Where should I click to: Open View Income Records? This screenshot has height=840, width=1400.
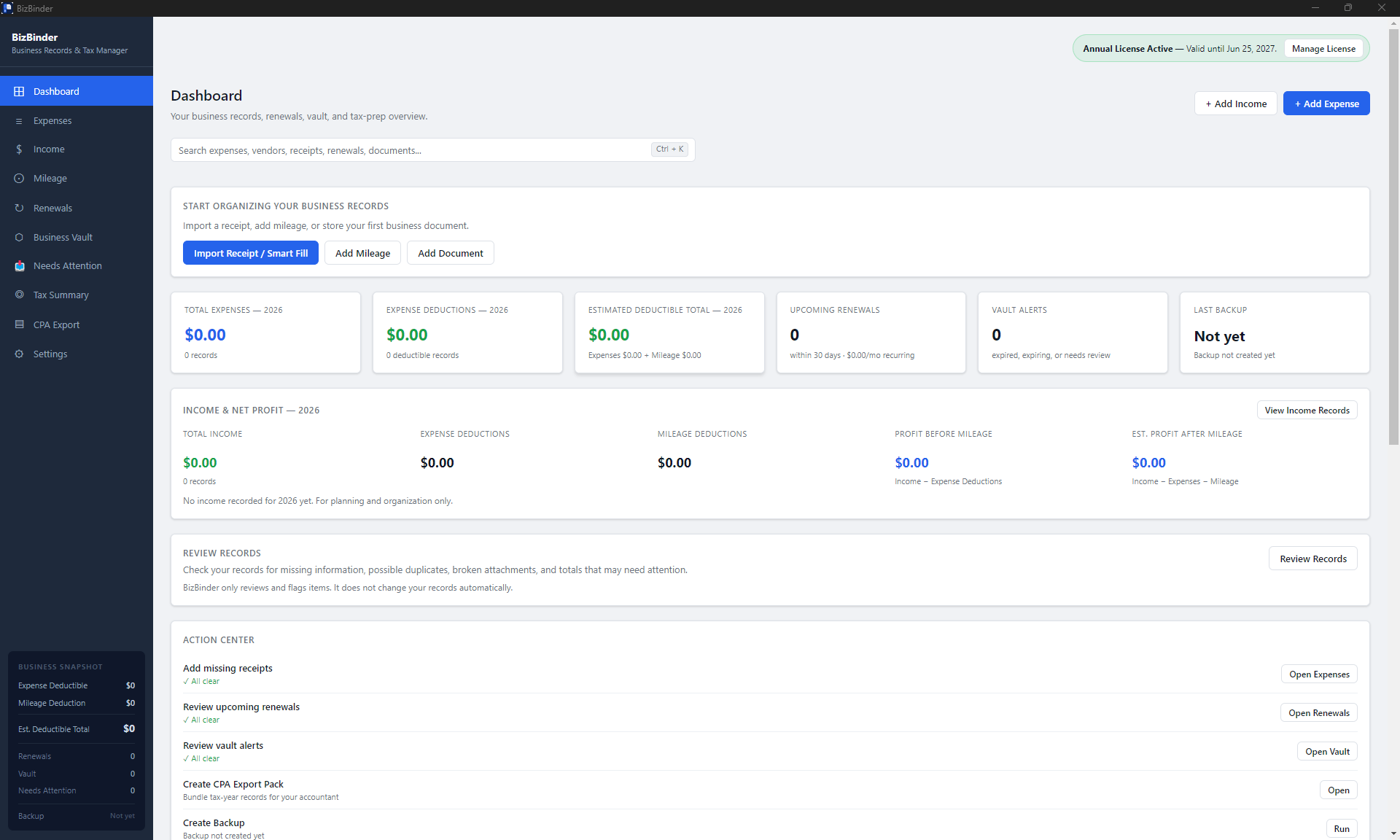pyautogui.click(x=1307, y=411)
